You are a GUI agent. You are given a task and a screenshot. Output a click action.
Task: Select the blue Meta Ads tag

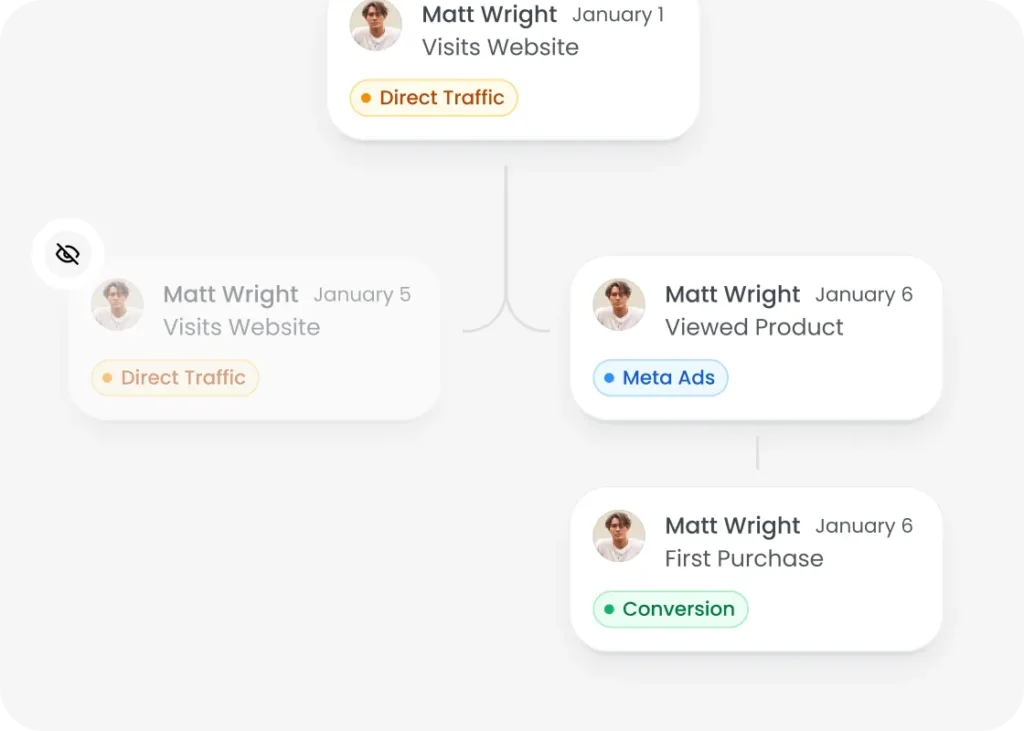tap(660, 378)
